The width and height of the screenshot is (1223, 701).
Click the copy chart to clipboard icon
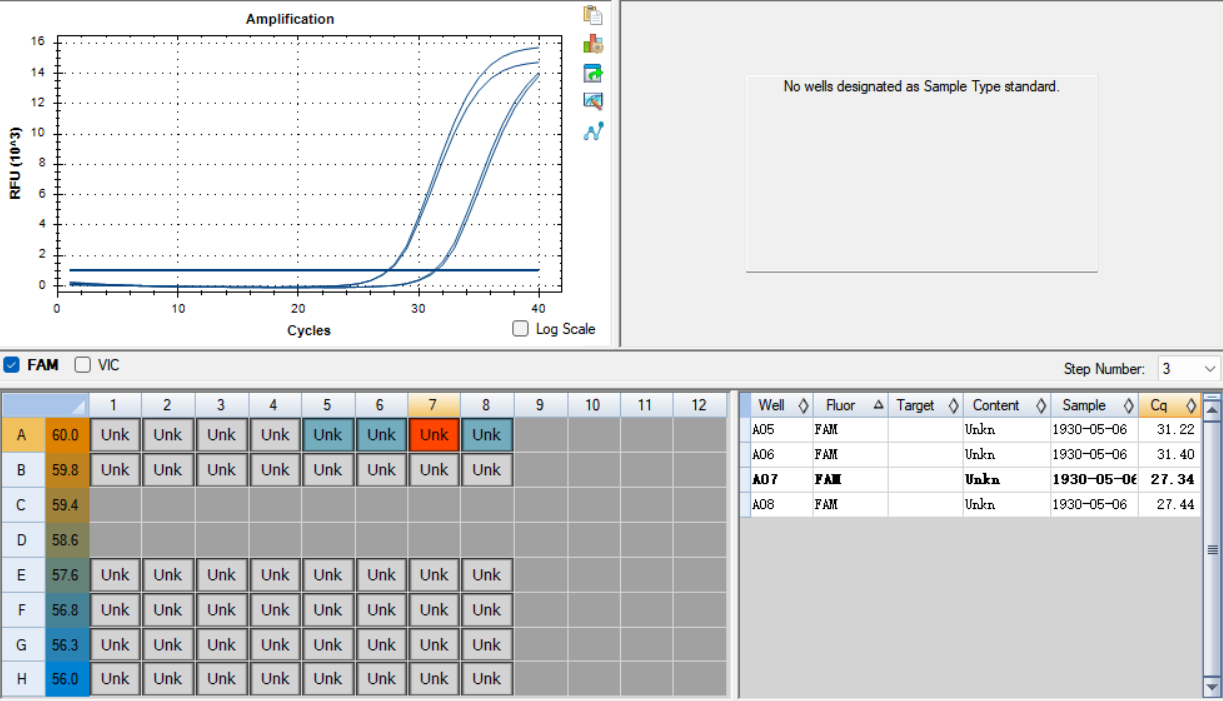pos(593,15)
